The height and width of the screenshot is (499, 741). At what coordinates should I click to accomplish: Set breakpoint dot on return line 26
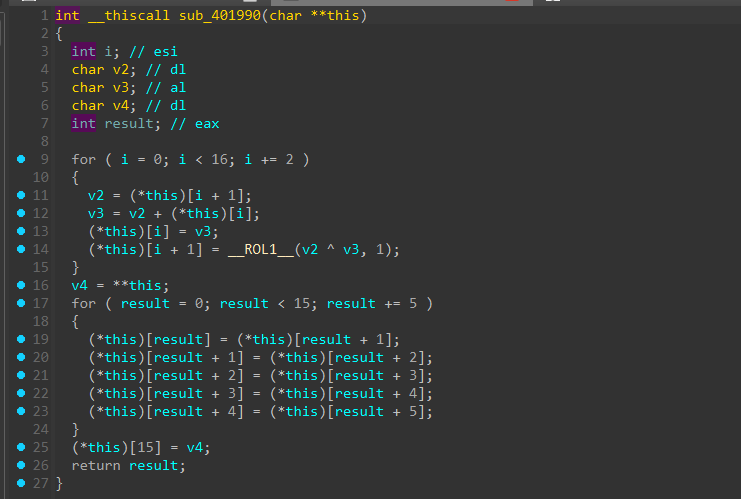coord(21,465)
